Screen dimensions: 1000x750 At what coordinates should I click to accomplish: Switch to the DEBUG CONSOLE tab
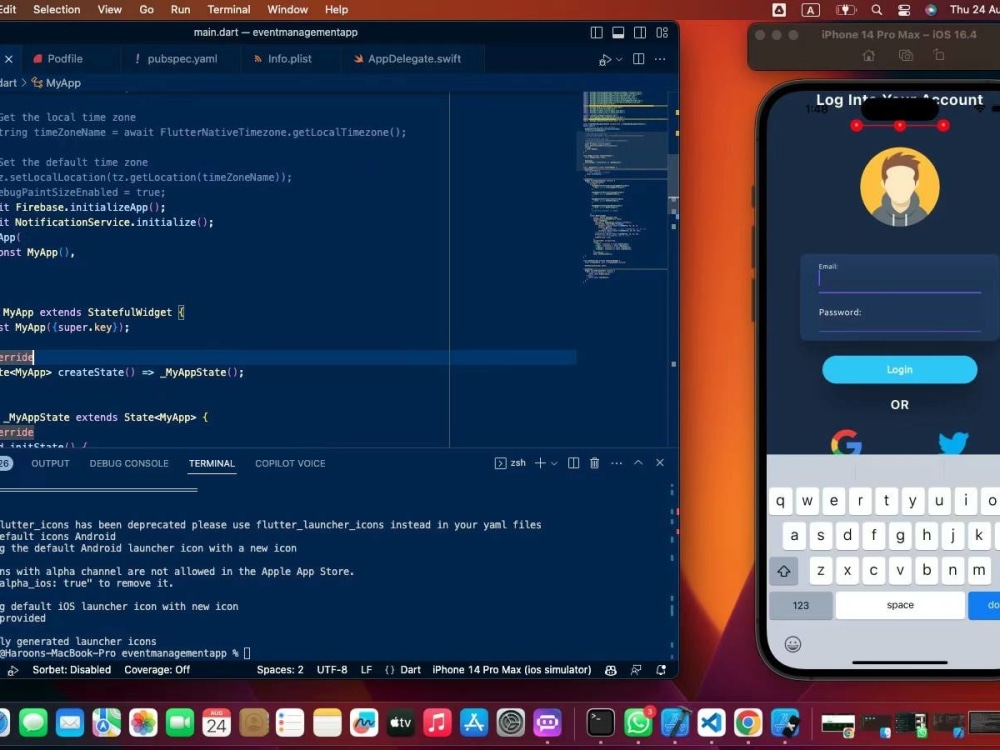click(129, 463)
